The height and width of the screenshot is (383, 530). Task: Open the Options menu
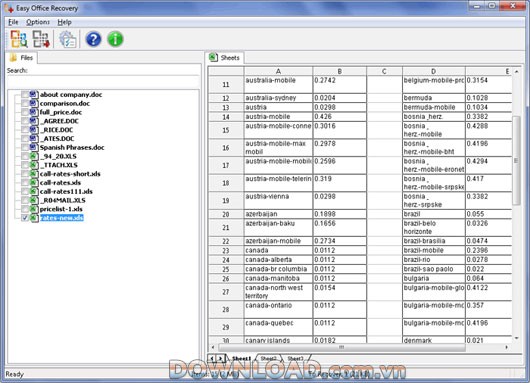38,22
